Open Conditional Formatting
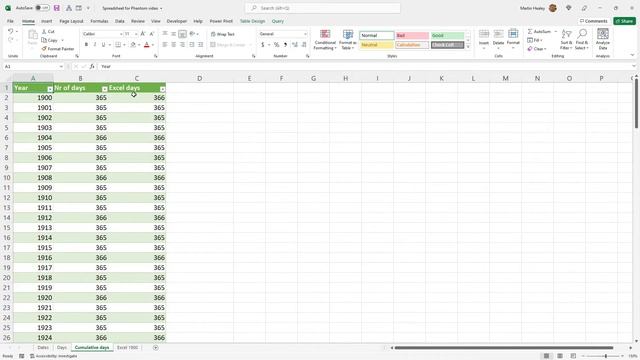640x360 pixels. [325, 40]
